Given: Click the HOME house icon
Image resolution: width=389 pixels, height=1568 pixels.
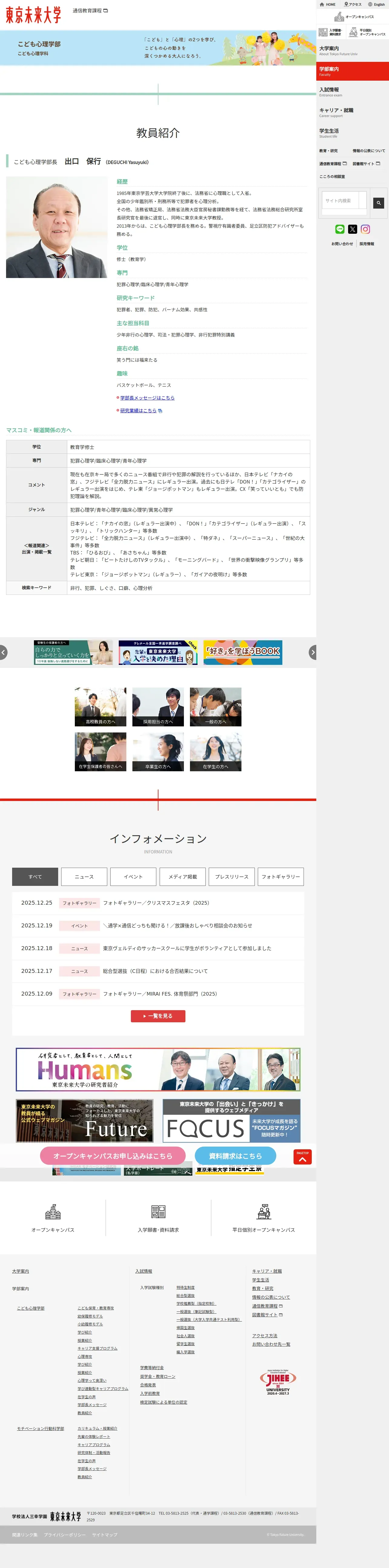Looking at the screenshot, I should coord(322,4).
